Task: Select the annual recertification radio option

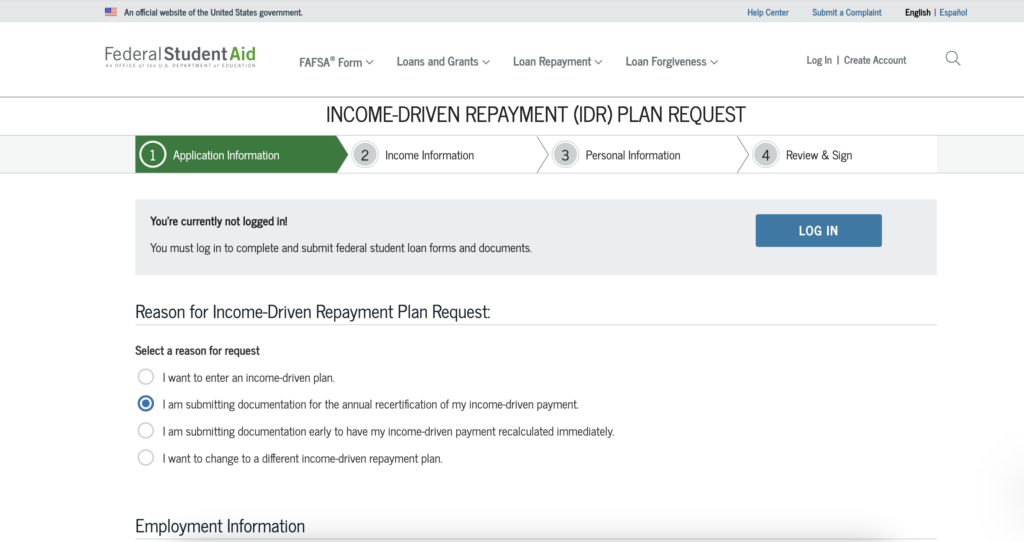Action: click(146, 404)
